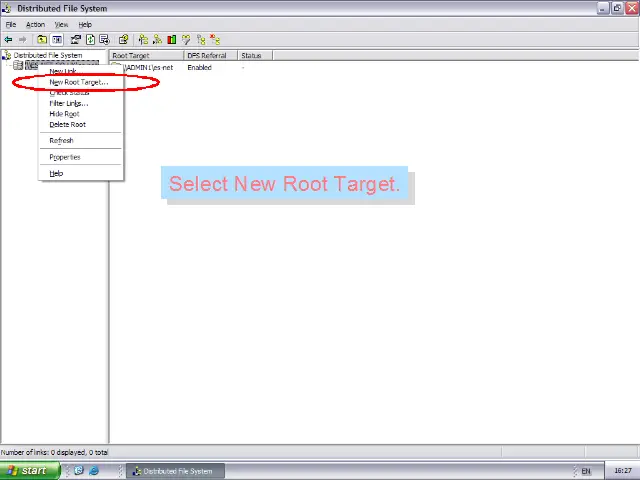Open the View menu
This screenshot has height=480, width=640.
(x=61, y=24)
